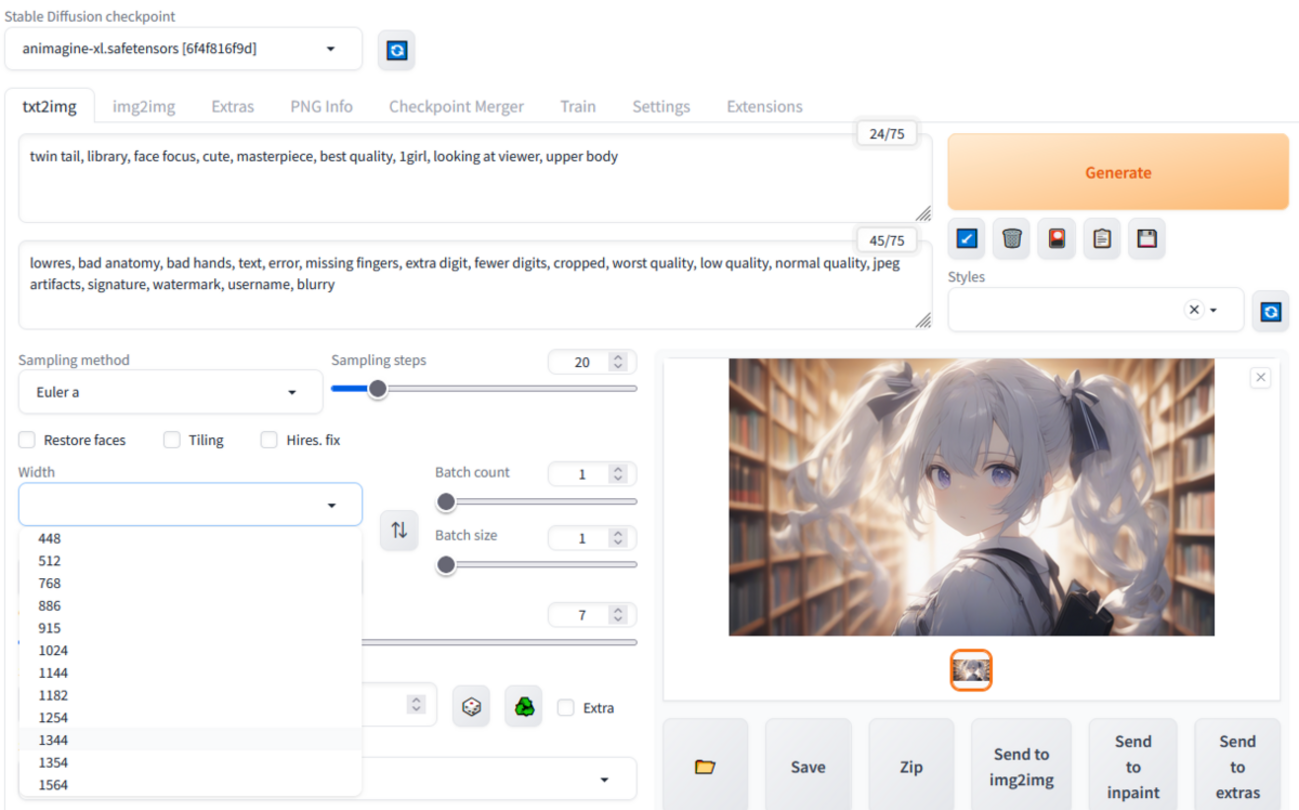Open the Stable Diffusion checkpoint dropdown

[183, 49]
